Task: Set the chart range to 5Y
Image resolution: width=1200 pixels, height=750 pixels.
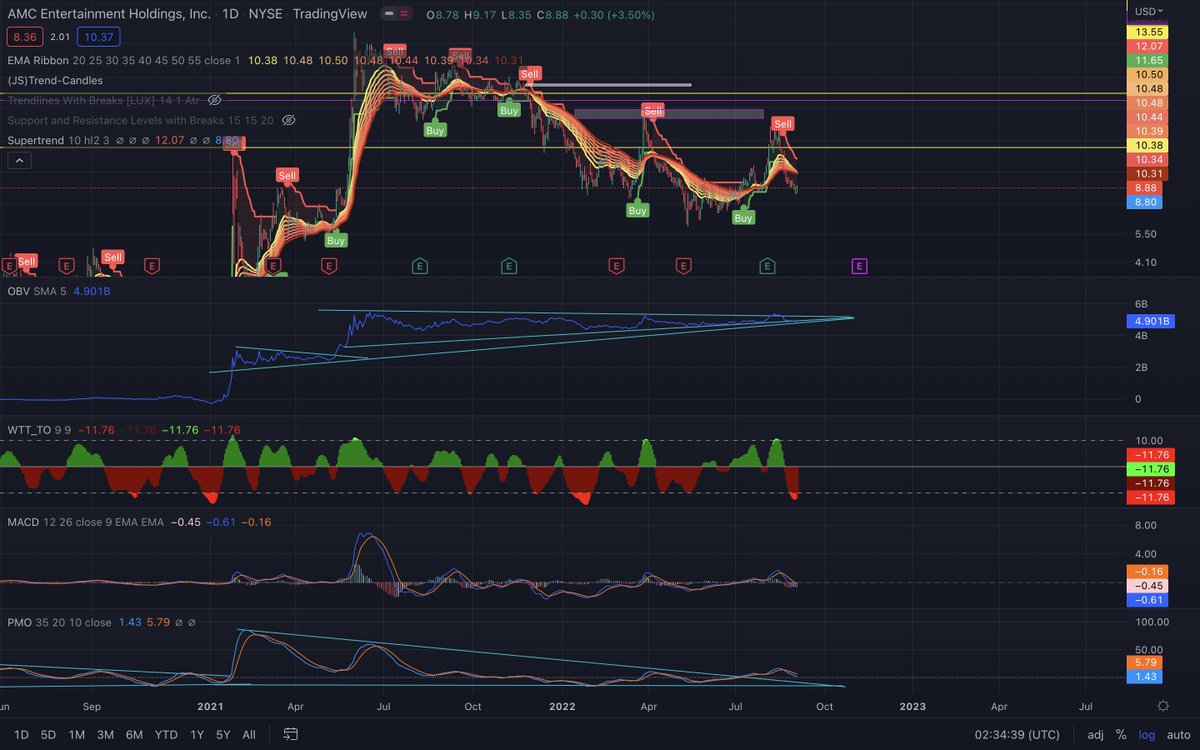Action: tap(223, 734)
